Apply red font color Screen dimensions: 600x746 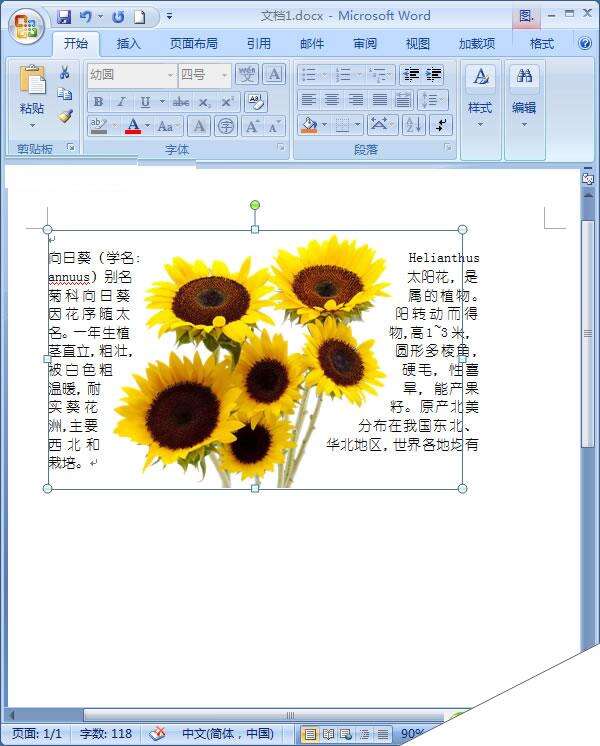(x=133, y=126)
